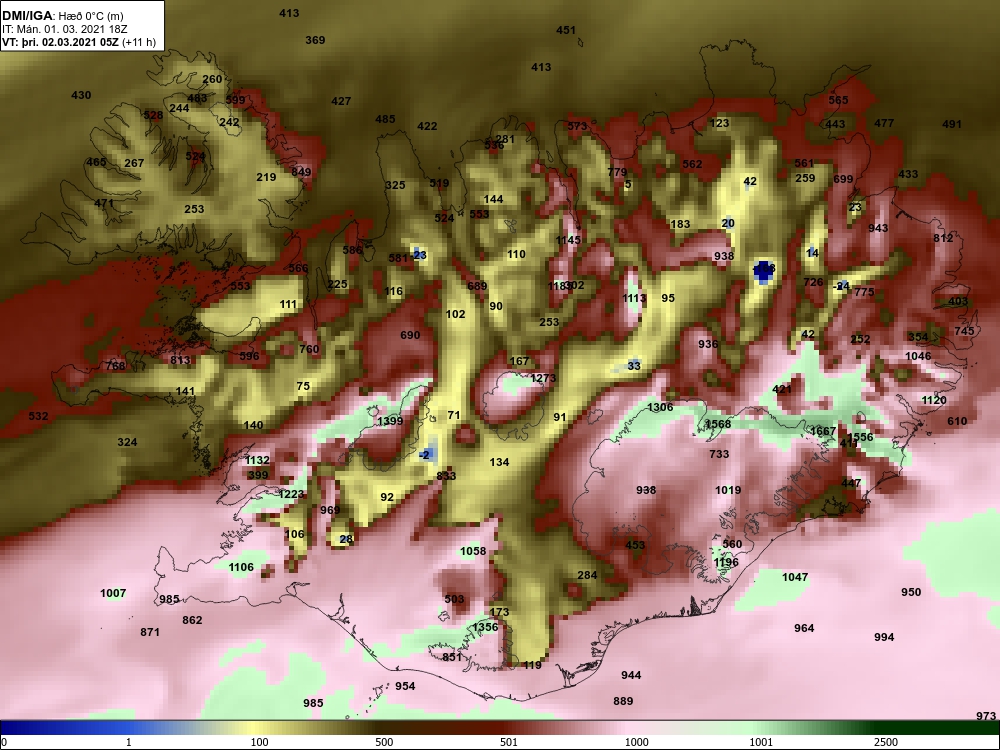This screenshot has height=750, width=1000.
Task: Click the yellow section of the color scale near 100
Action: (255, 728)
